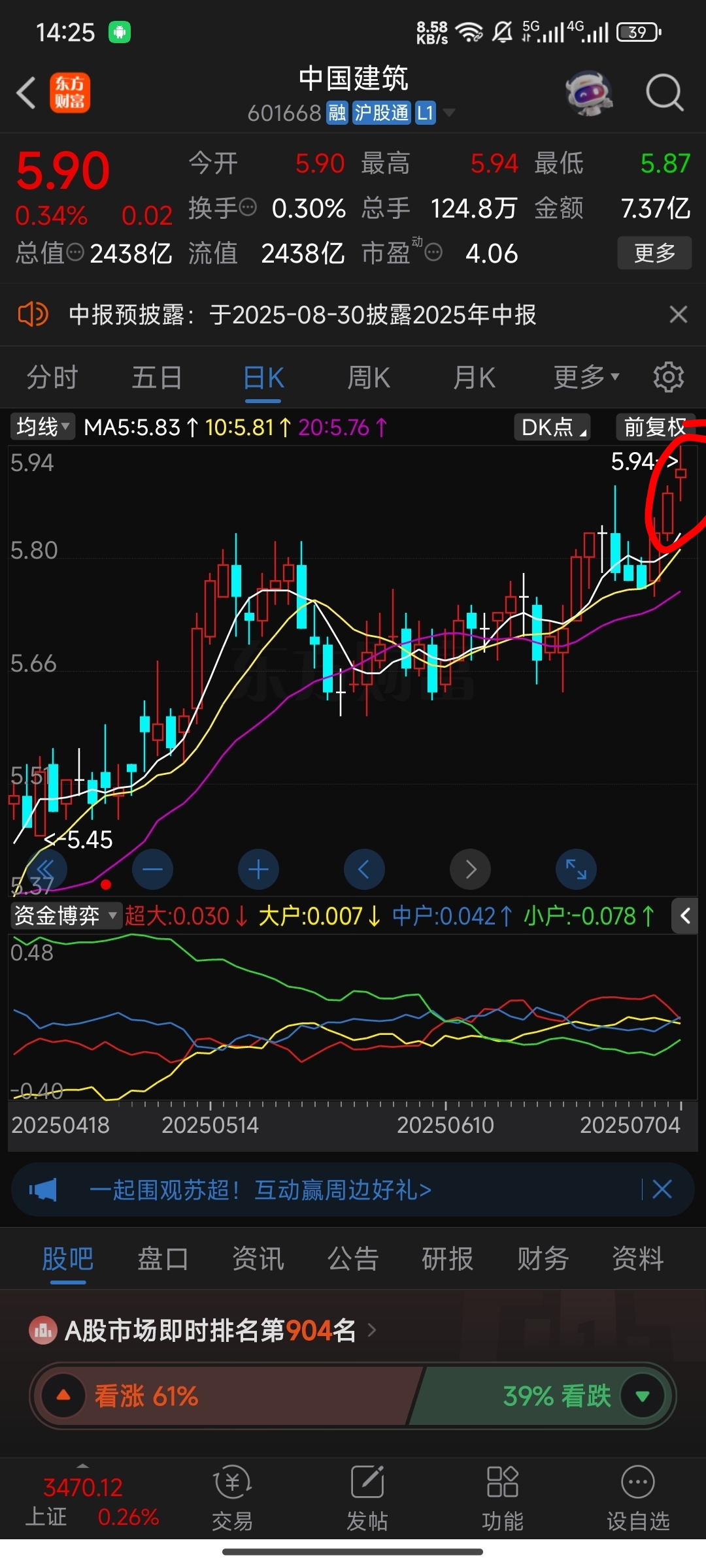
Task: Dismiss the 中报预披露 notice
Action: pyautogui.click(x=679, y=314)
